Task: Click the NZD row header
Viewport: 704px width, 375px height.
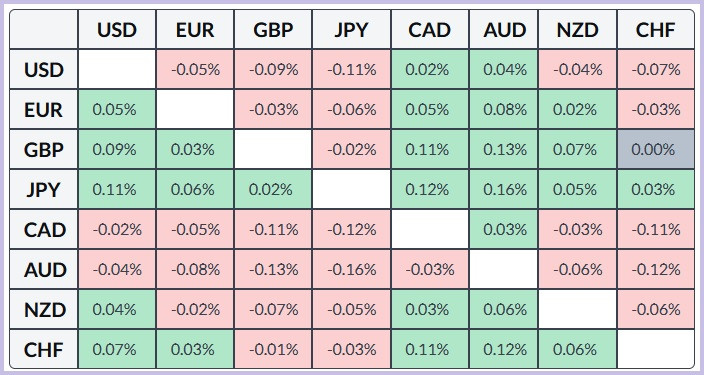Action: click(x=44, y=309)
